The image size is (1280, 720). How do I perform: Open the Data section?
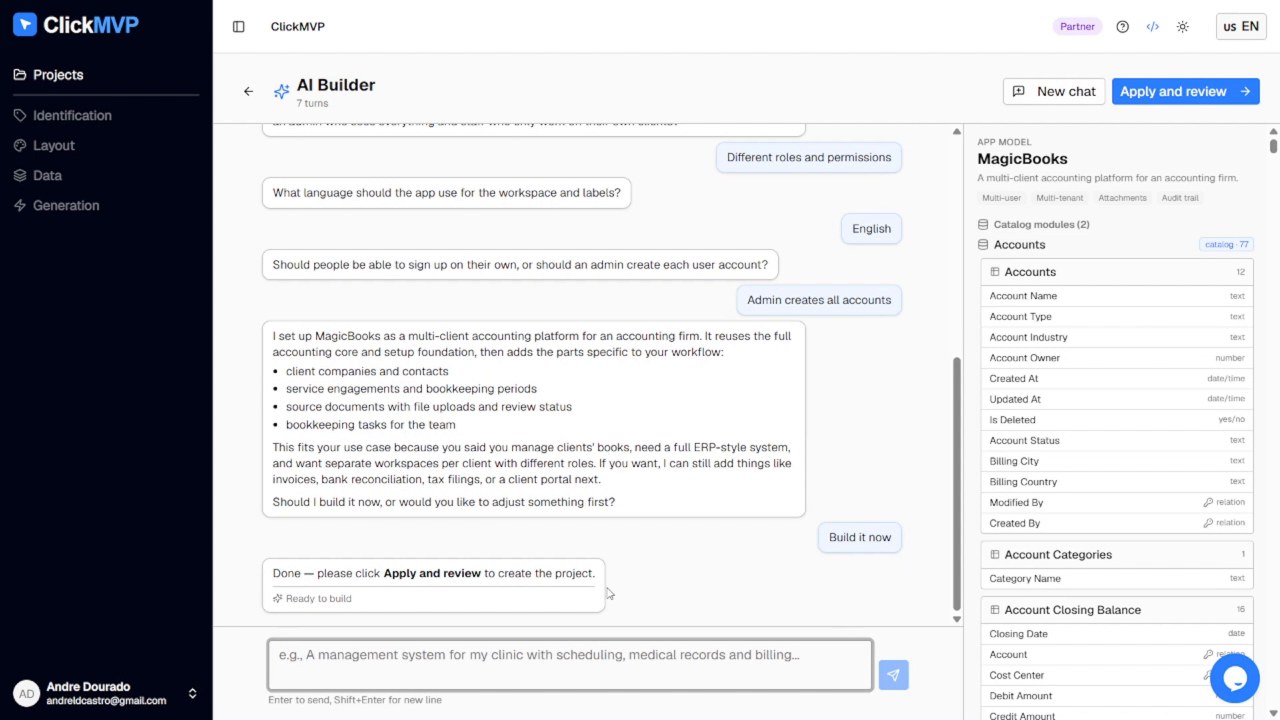37,175
